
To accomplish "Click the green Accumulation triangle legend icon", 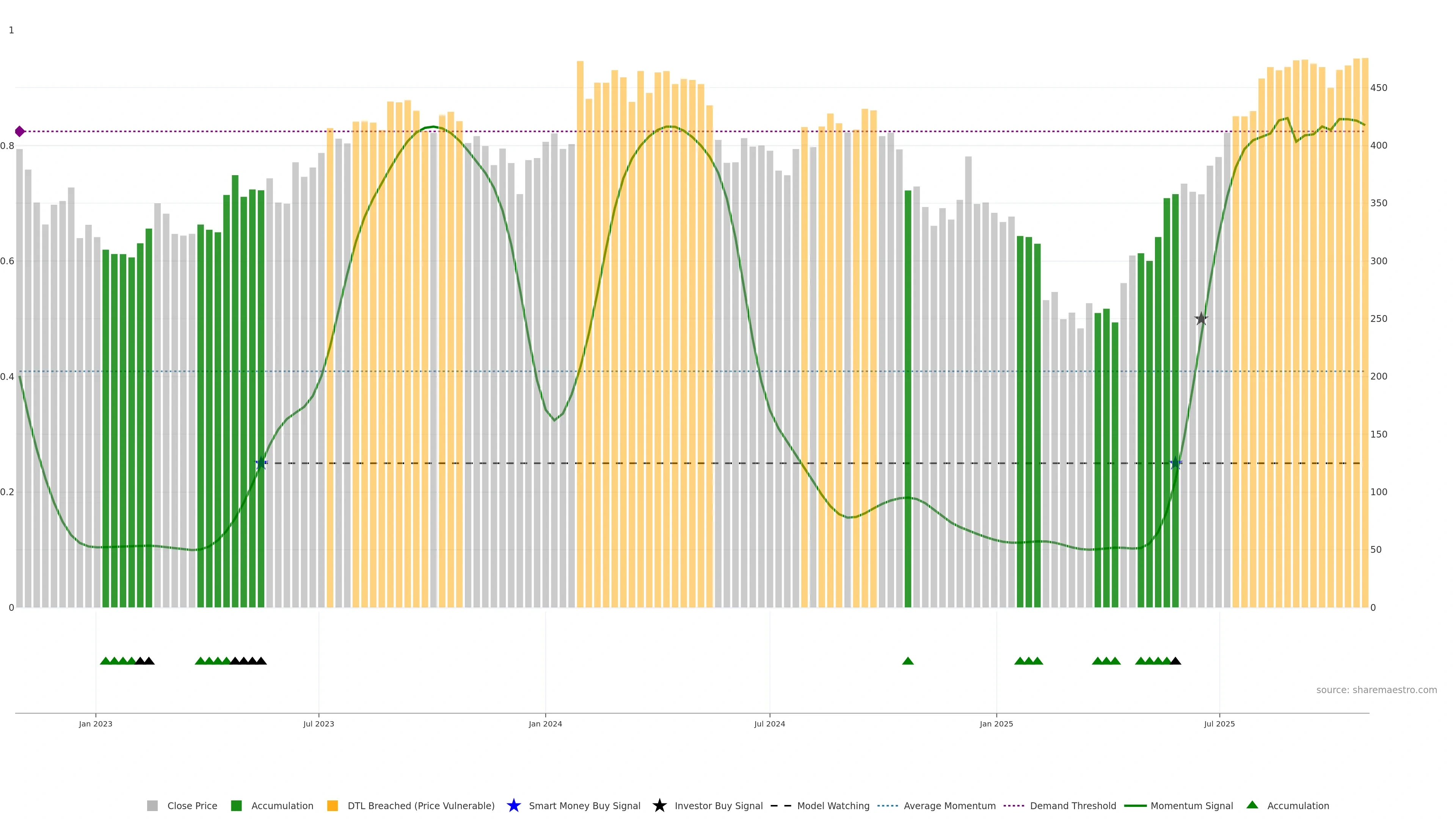I will (1252, 805).
